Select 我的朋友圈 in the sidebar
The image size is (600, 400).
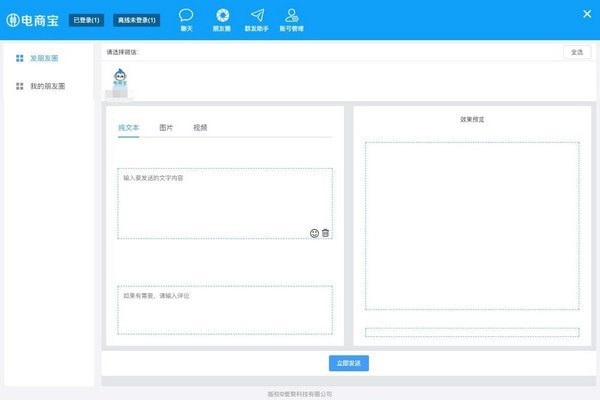tap(47, 86)
